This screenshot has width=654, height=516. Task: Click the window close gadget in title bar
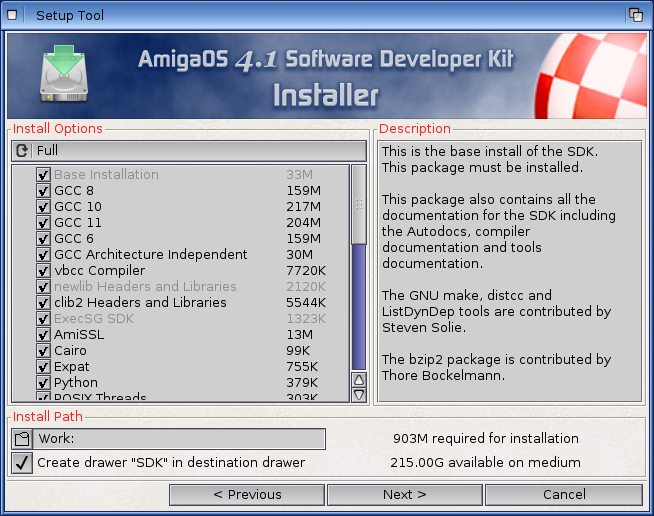click(x=12, y=15)
